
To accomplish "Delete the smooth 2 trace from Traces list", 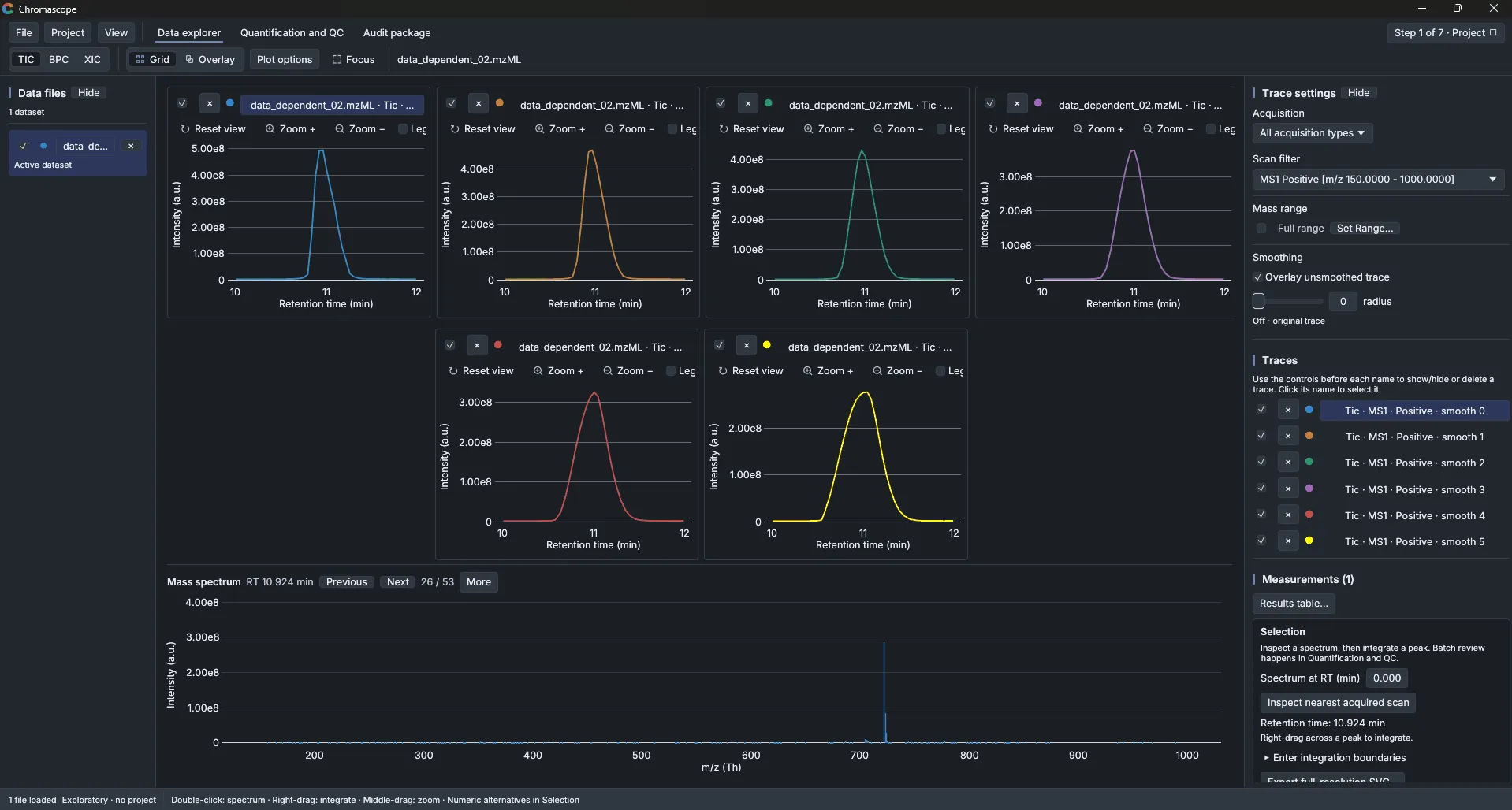I will pos(1287,463).
